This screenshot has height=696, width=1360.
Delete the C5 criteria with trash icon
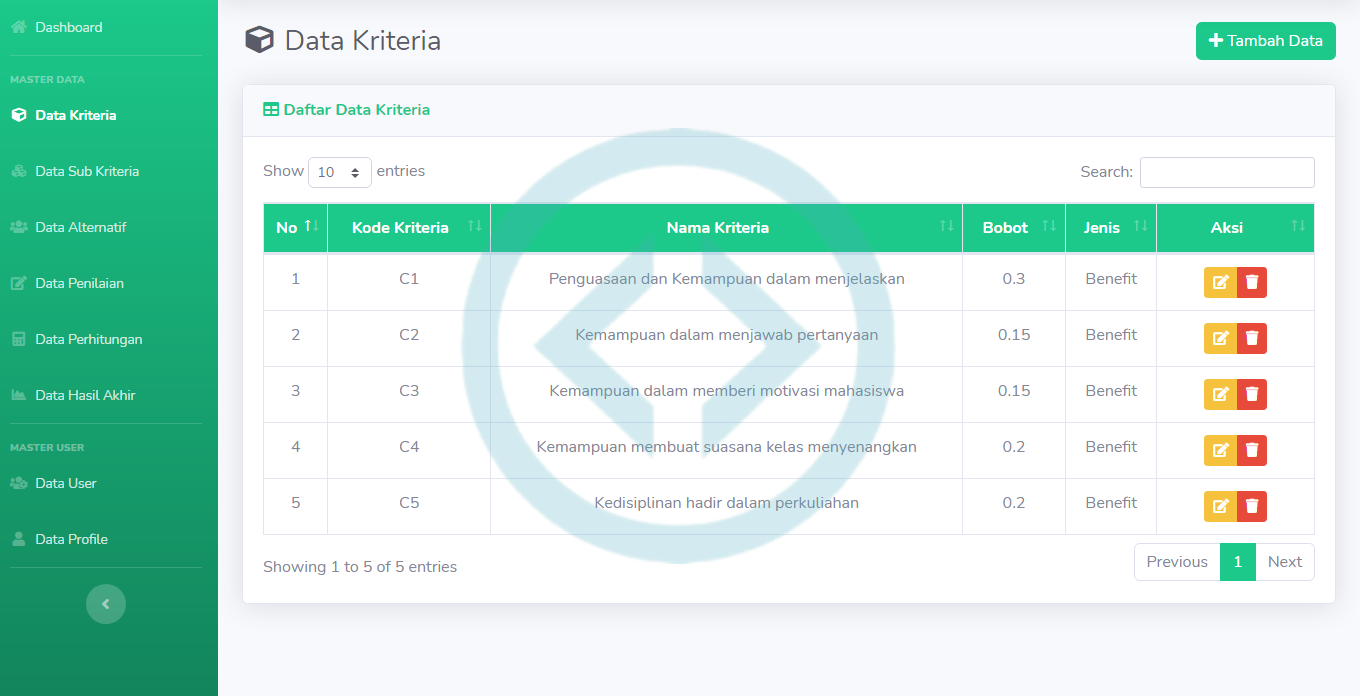pyautogui.click(x=1252, y=507)
